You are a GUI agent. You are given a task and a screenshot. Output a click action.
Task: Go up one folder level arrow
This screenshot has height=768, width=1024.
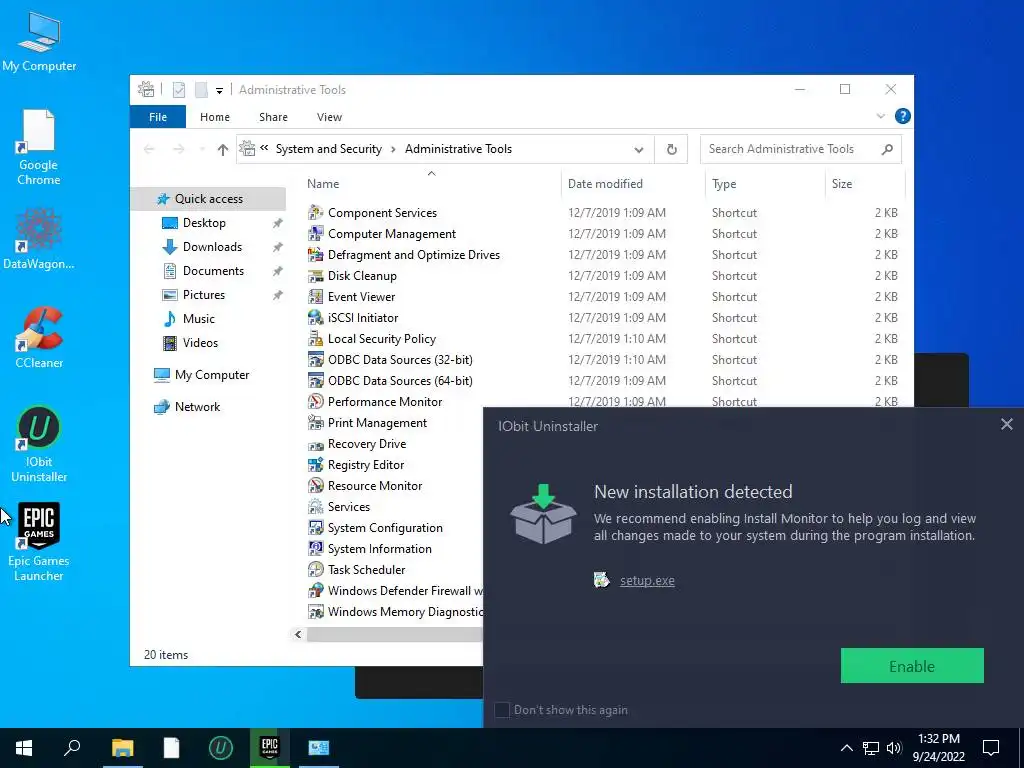tap(223, 150)
